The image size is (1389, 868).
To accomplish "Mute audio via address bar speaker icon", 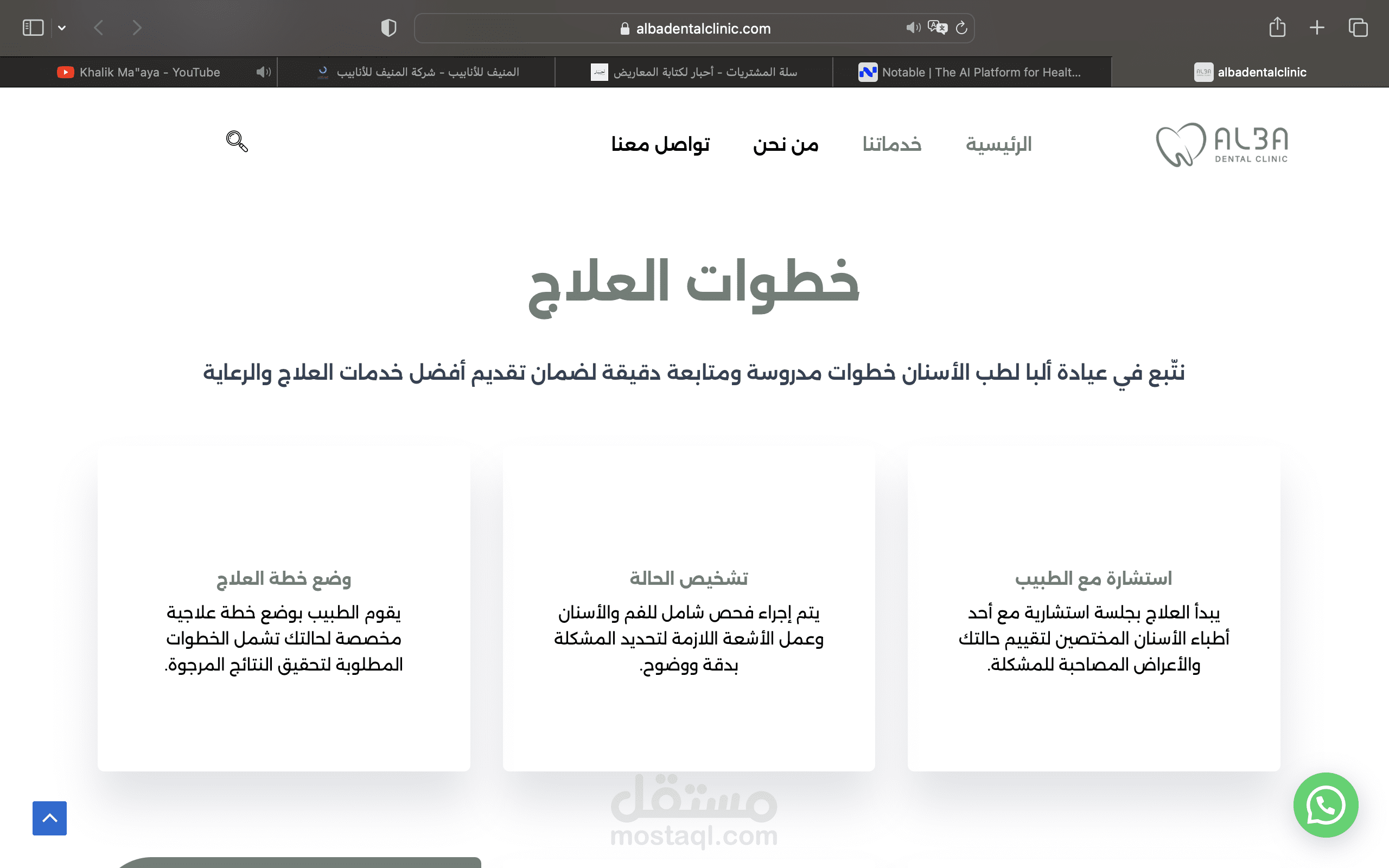I will (913, 28).
